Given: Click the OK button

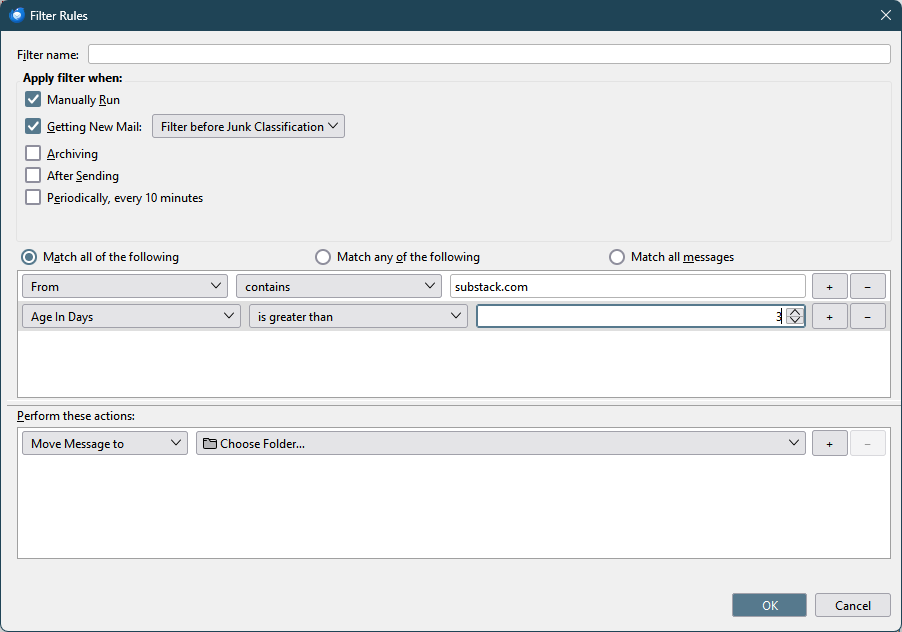Looking at the screenshot, I should point(769,605).
